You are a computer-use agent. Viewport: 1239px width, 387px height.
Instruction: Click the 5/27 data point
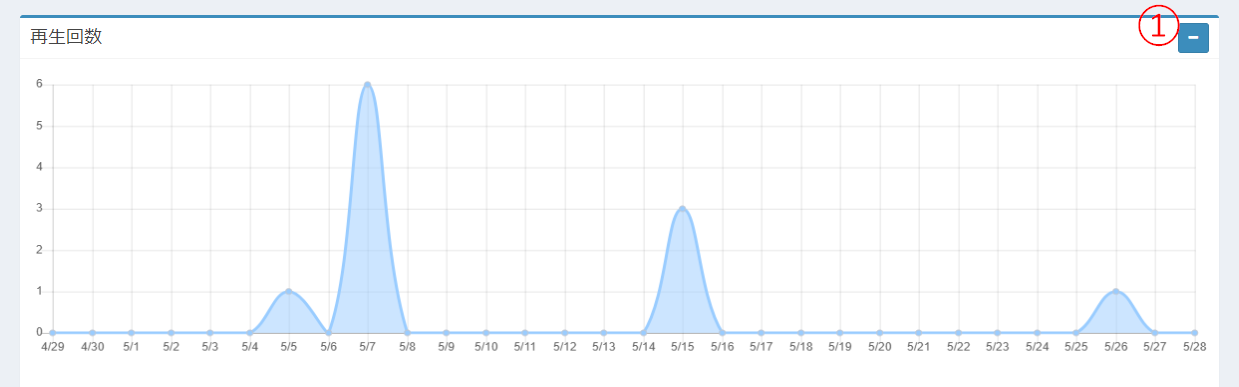(x=1155, y=332)
